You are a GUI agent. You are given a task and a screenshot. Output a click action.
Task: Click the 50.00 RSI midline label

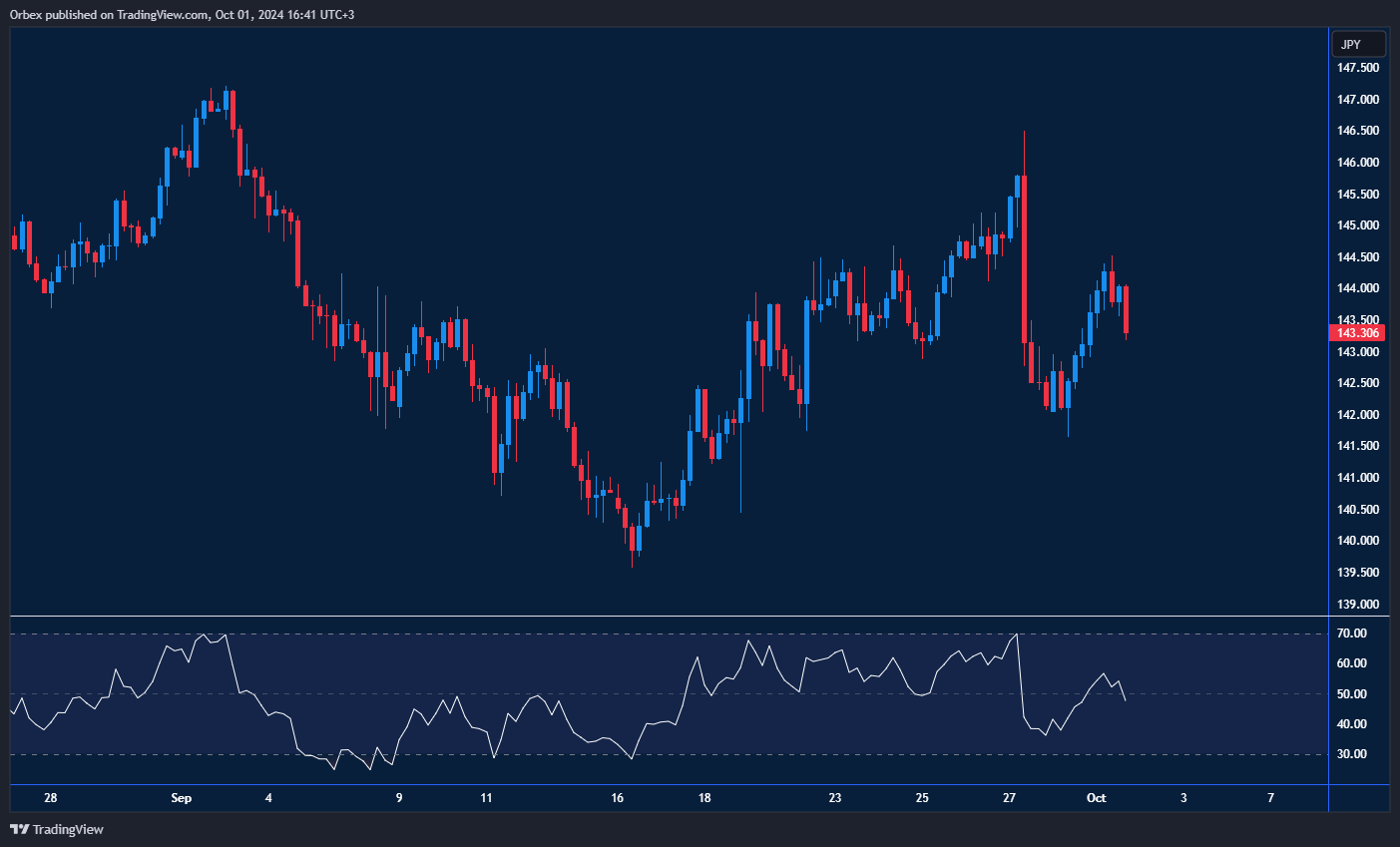(x=1351, y=694)
